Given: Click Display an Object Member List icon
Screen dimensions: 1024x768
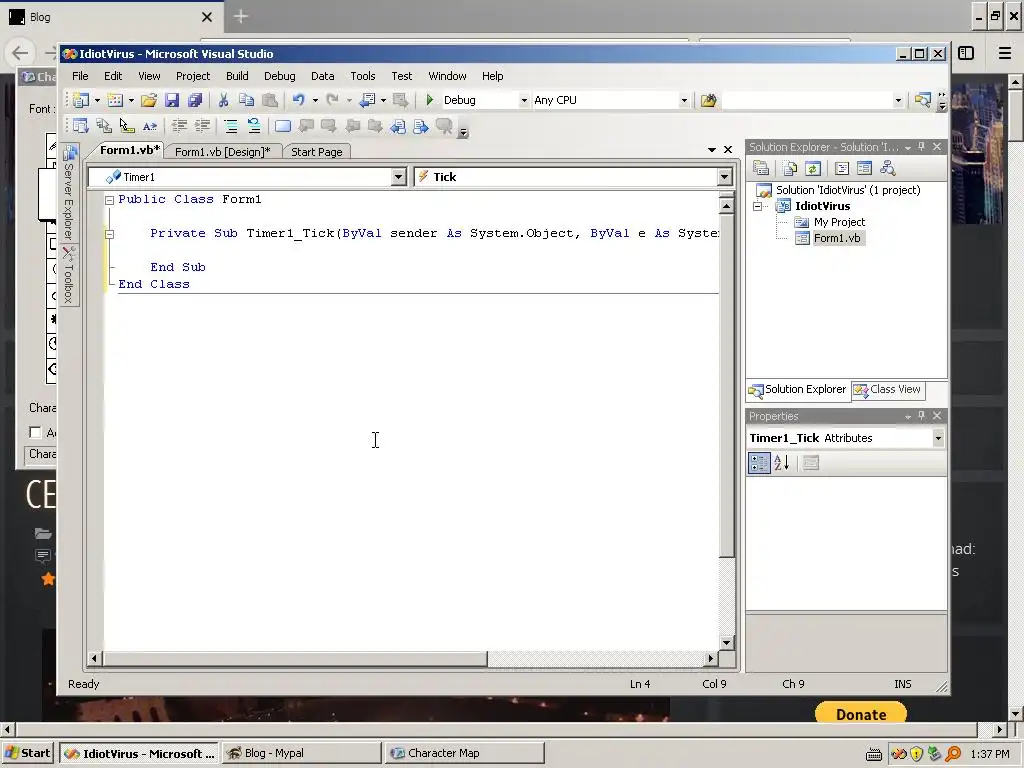Looking at the screenshot, I should click(80, 126).
